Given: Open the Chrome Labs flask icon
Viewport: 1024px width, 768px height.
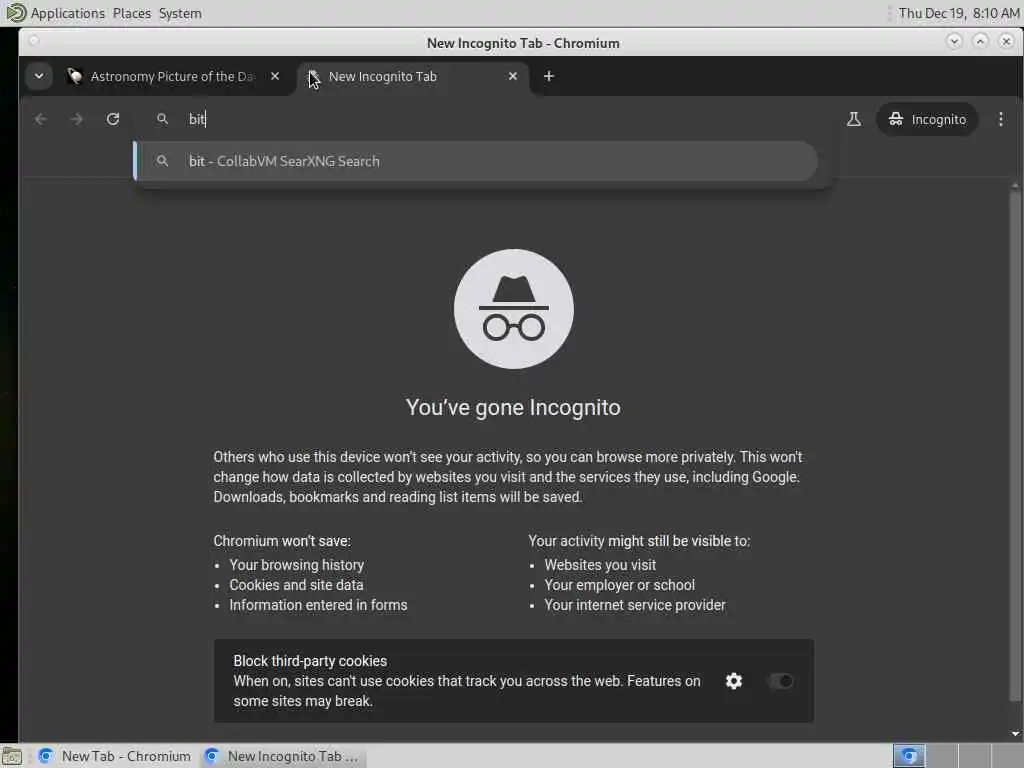Looking at the screenshot, I should coord(854,119).
